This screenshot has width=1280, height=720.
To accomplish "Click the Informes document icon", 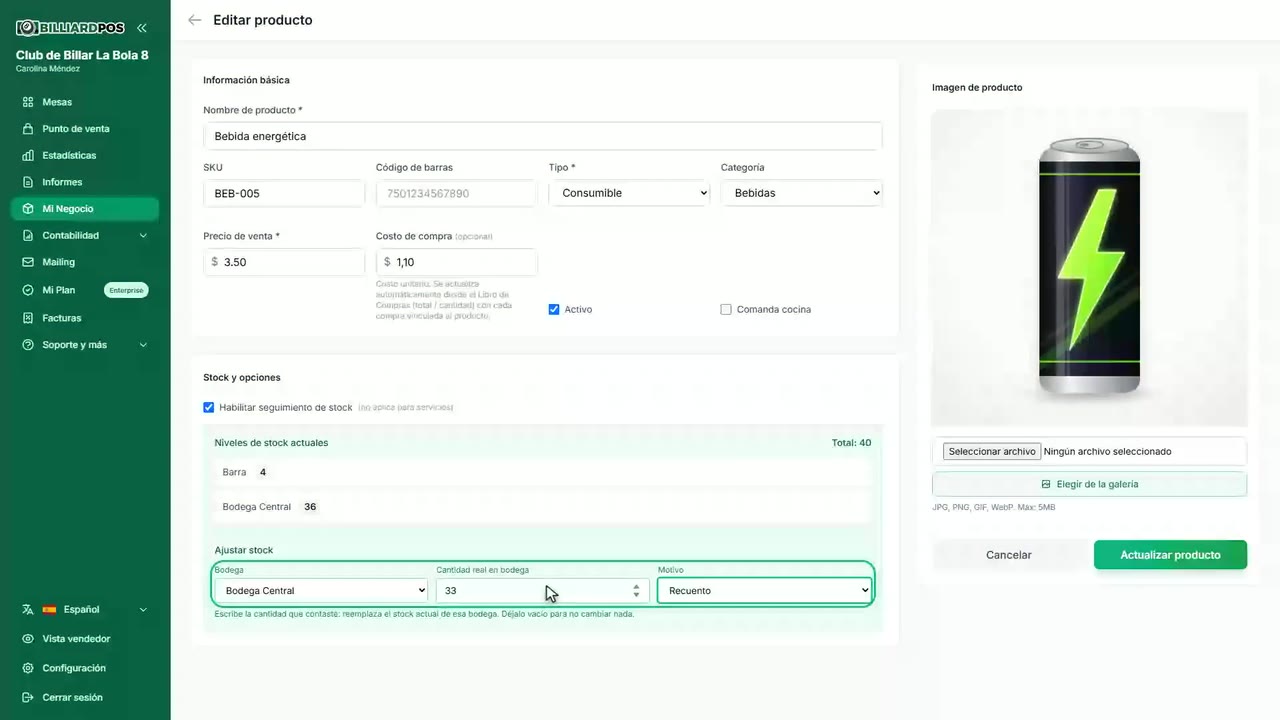I will coord(28,182).
